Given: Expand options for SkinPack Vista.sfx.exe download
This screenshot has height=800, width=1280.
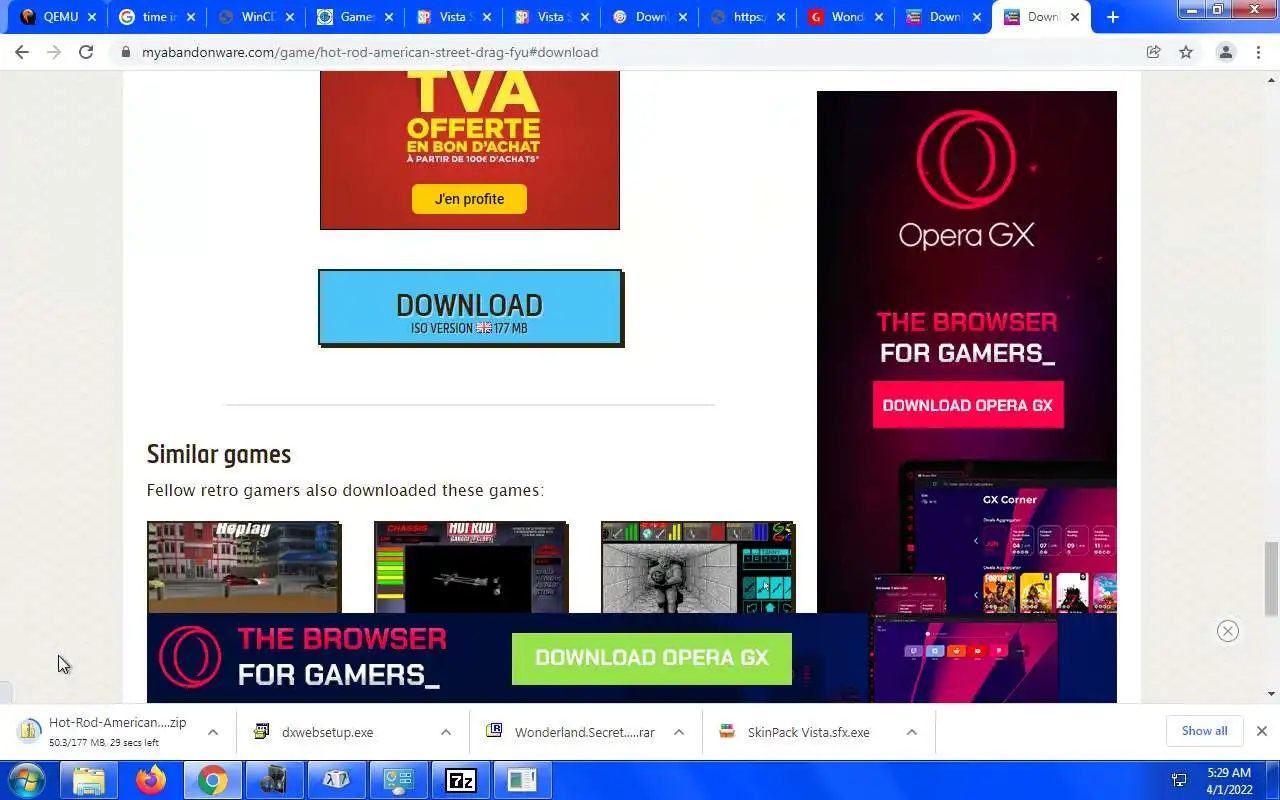Looking at the screenshot, I should 912,732.
